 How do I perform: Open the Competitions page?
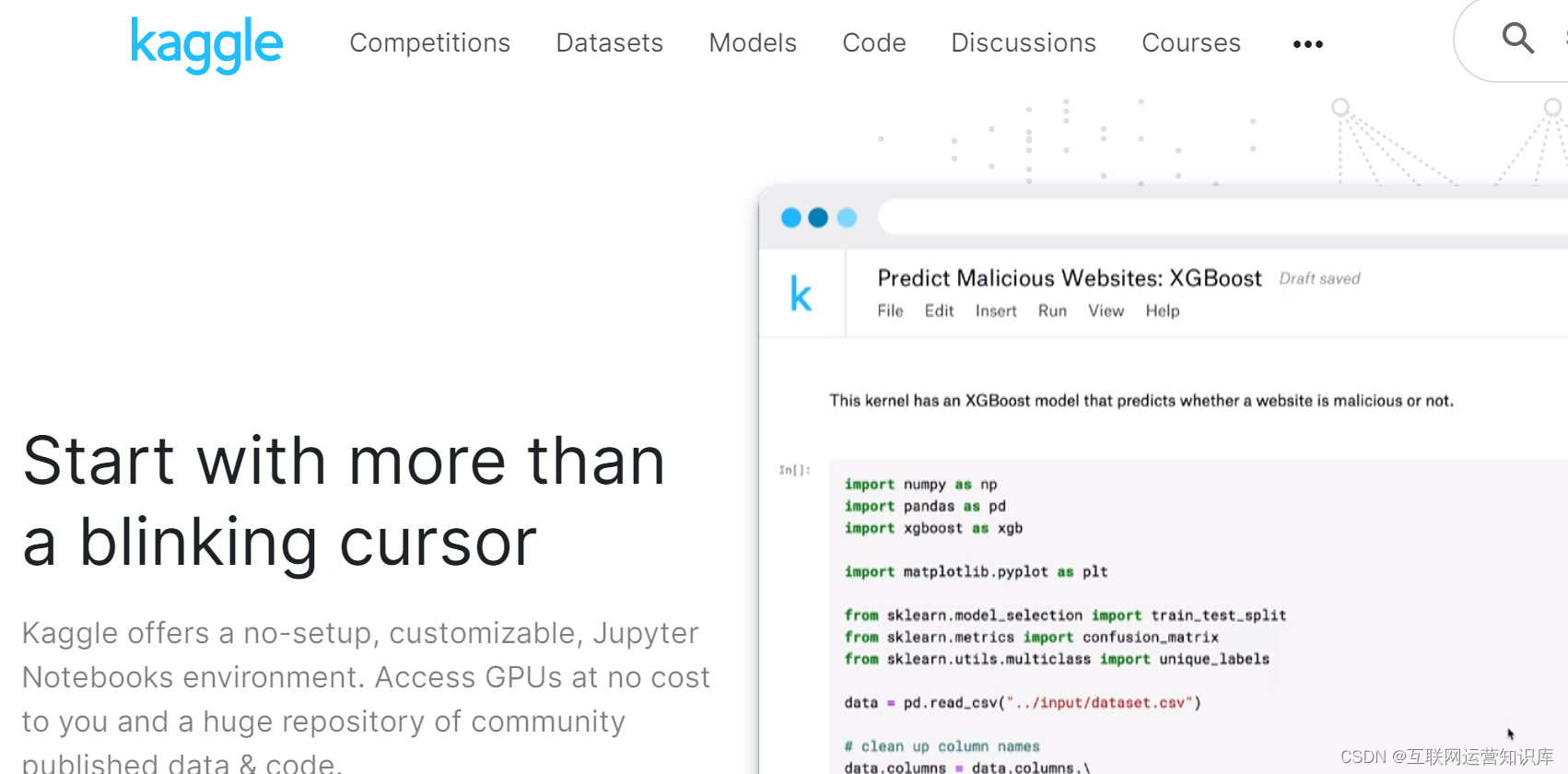(x=429, y=42)
